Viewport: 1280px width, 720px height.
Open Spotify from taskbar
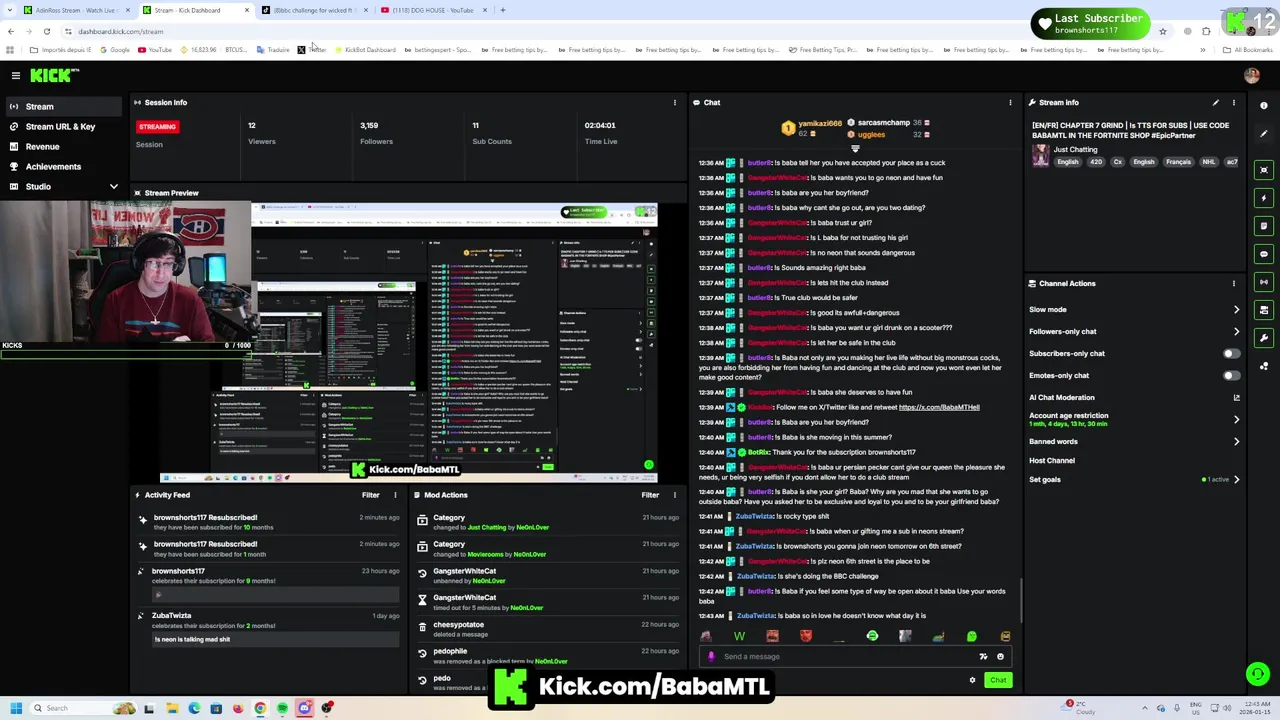pyautogui.click(x=282, y=708)
